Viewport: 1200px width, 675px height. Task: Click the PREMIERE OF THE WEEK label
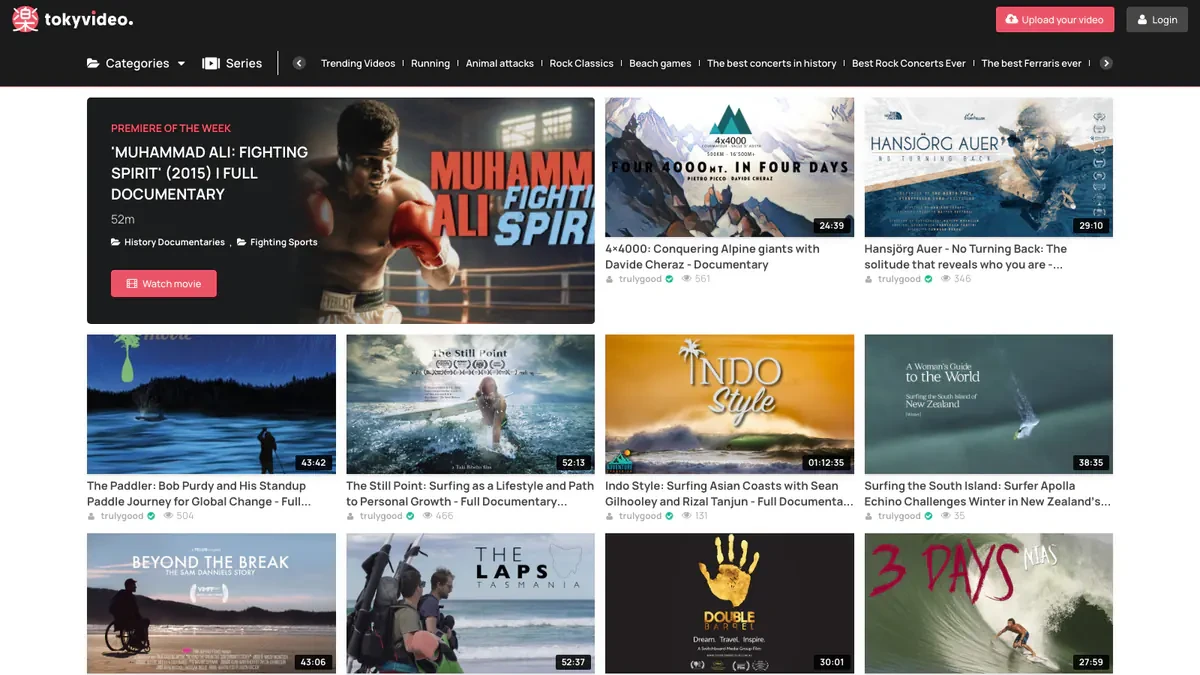(x=171, y=128)
